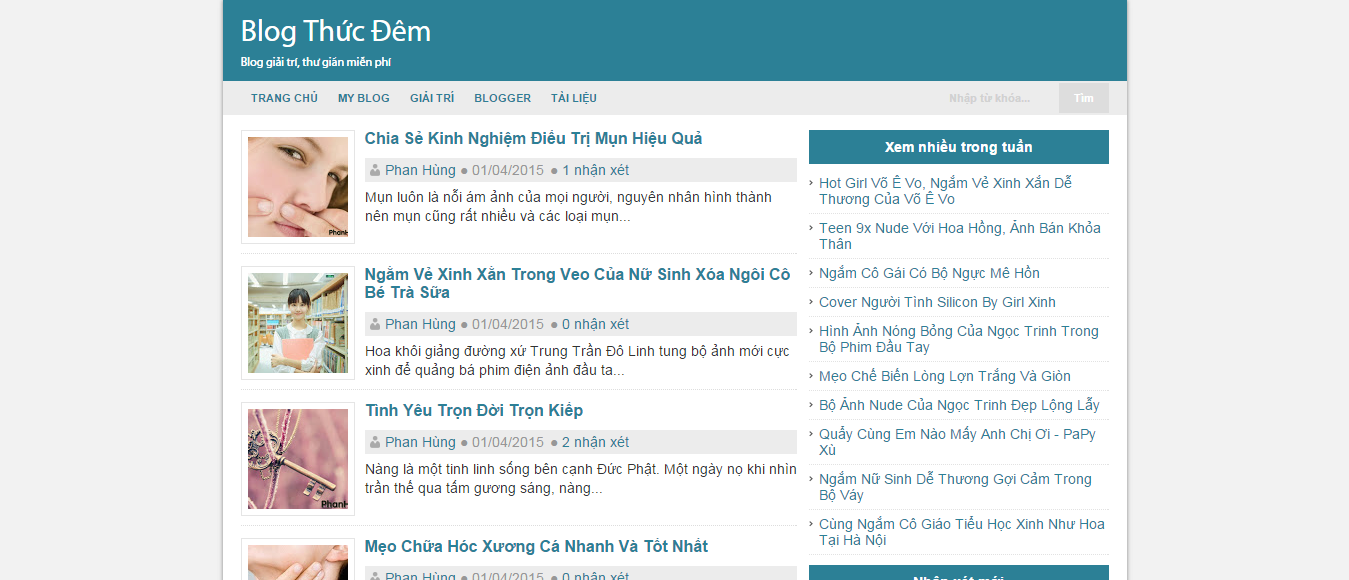Open "Ngắm Nữ Sinh Dễ Thương Gợi Cảm" link
The image size is (1349, 580).
(x=955, y=487)
